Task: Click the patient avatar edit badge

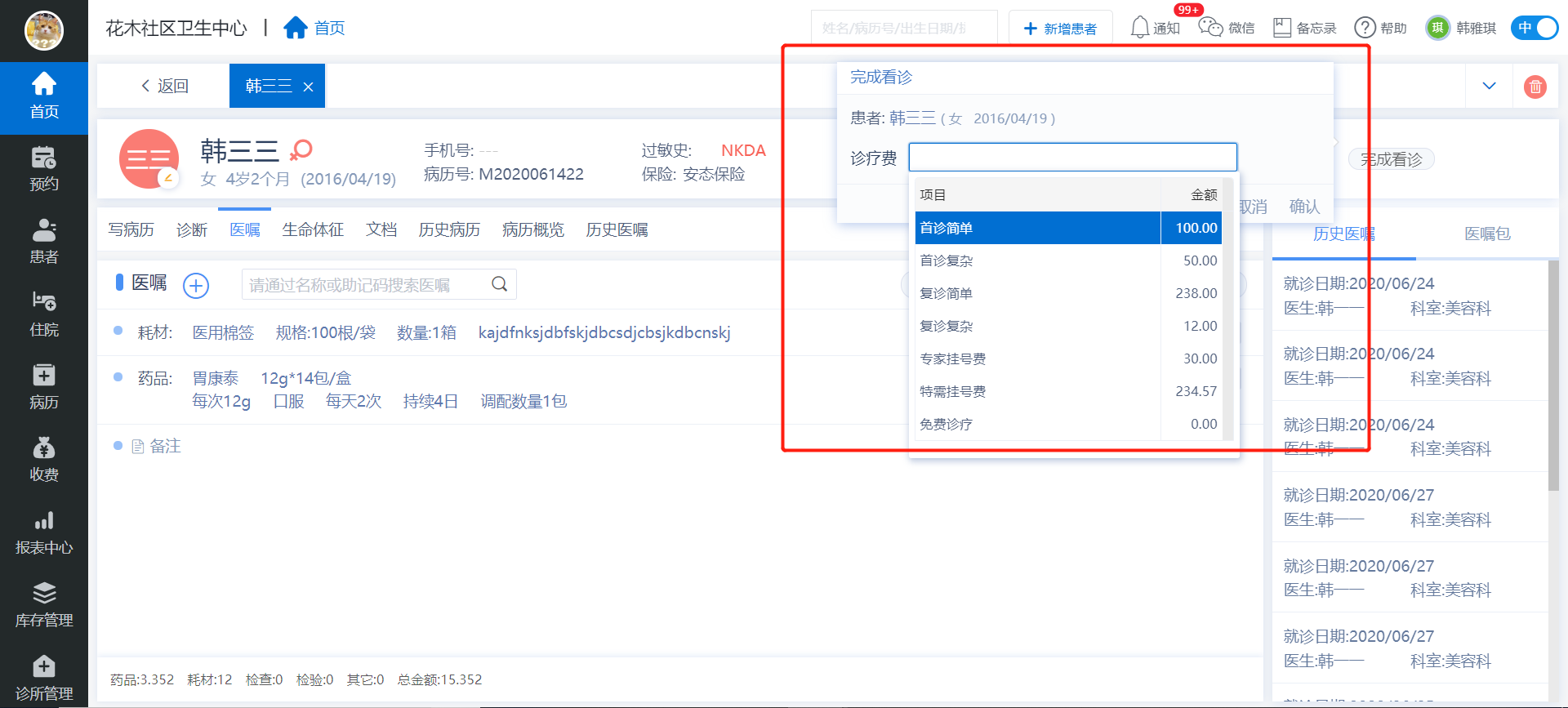Action: (169, 177)
